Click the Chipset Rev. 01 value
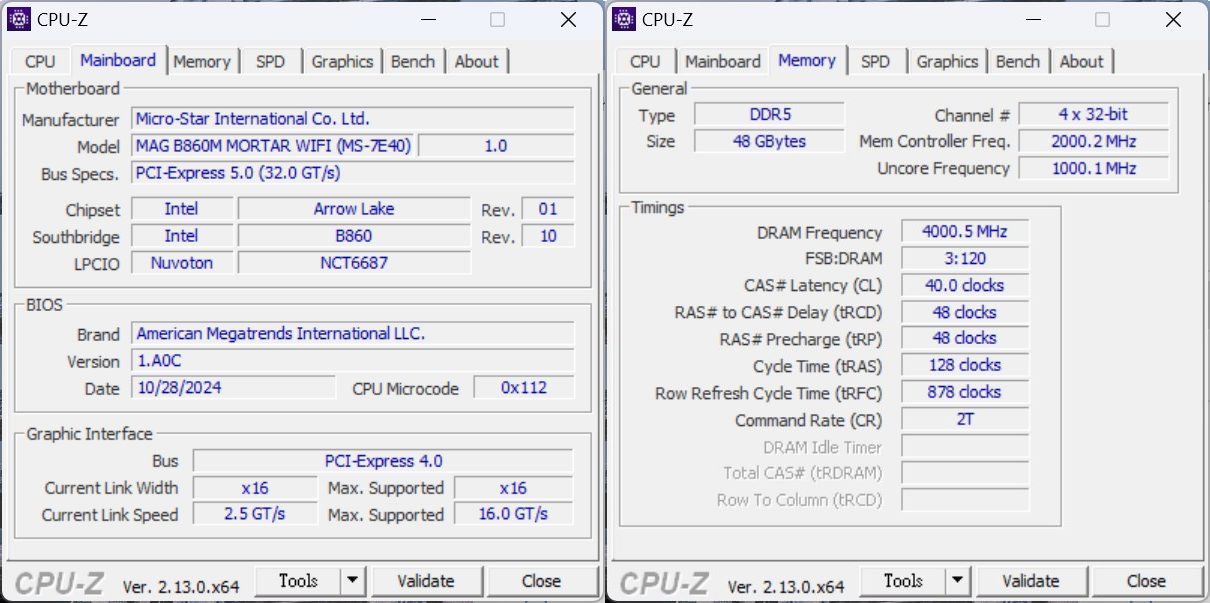 (548, 209)
